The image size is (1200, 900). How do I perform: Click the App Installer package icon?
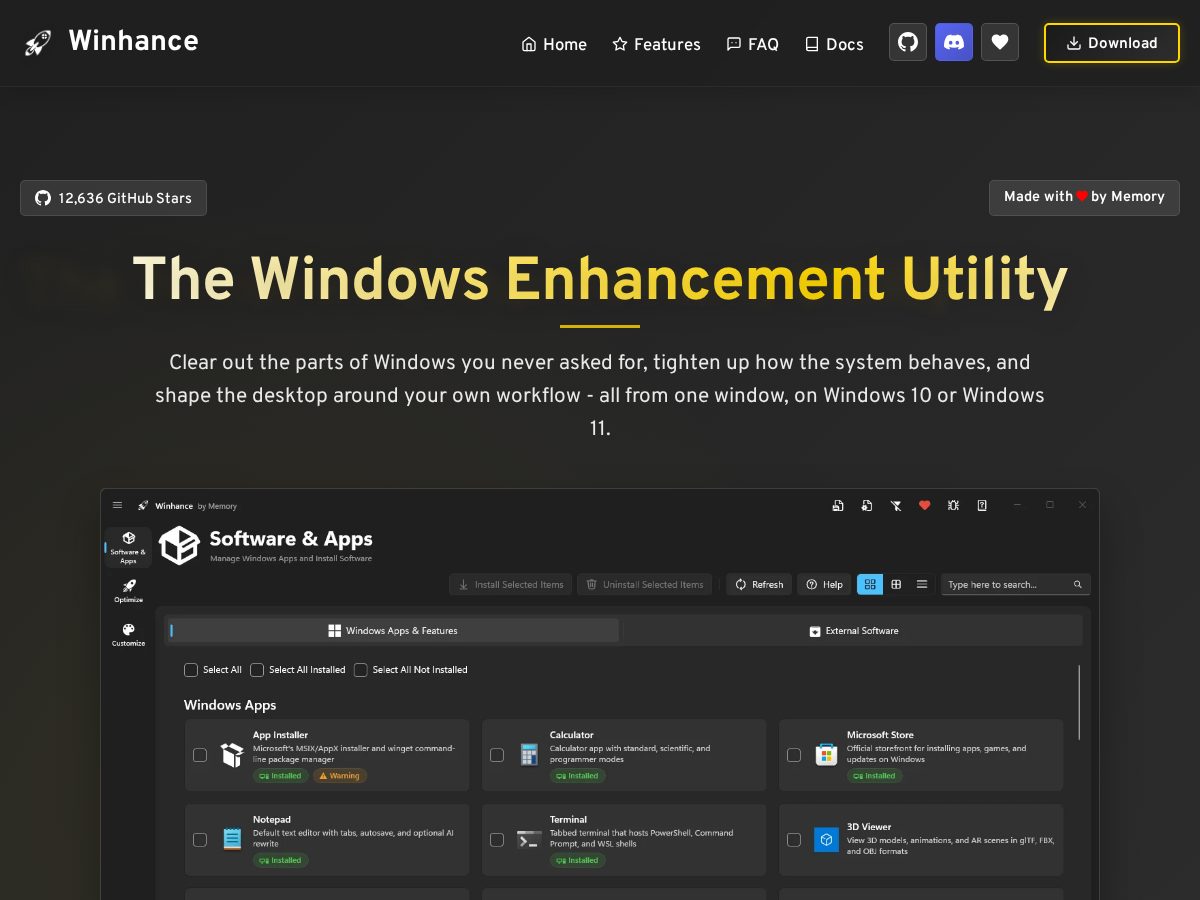click(x=232, y=755)
